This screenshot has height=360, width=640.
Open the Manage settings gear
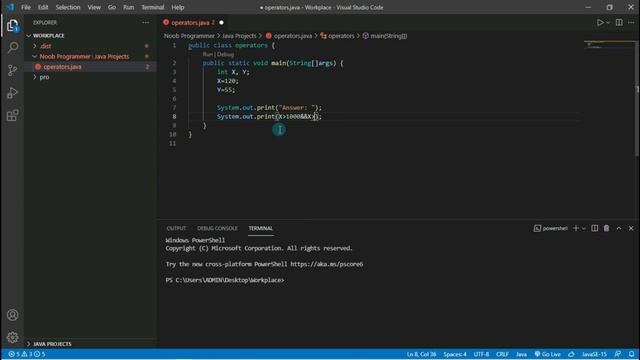point(13,337)
